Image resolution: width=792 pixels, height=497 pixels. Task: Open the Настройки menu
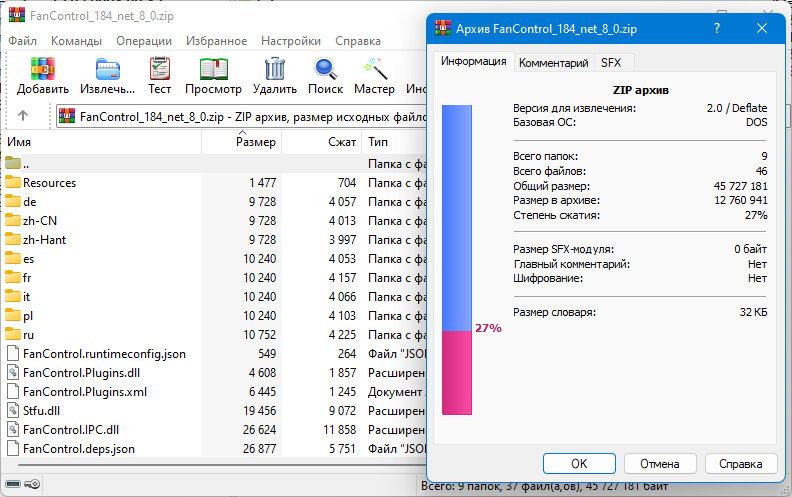click(x=291, y=41)
